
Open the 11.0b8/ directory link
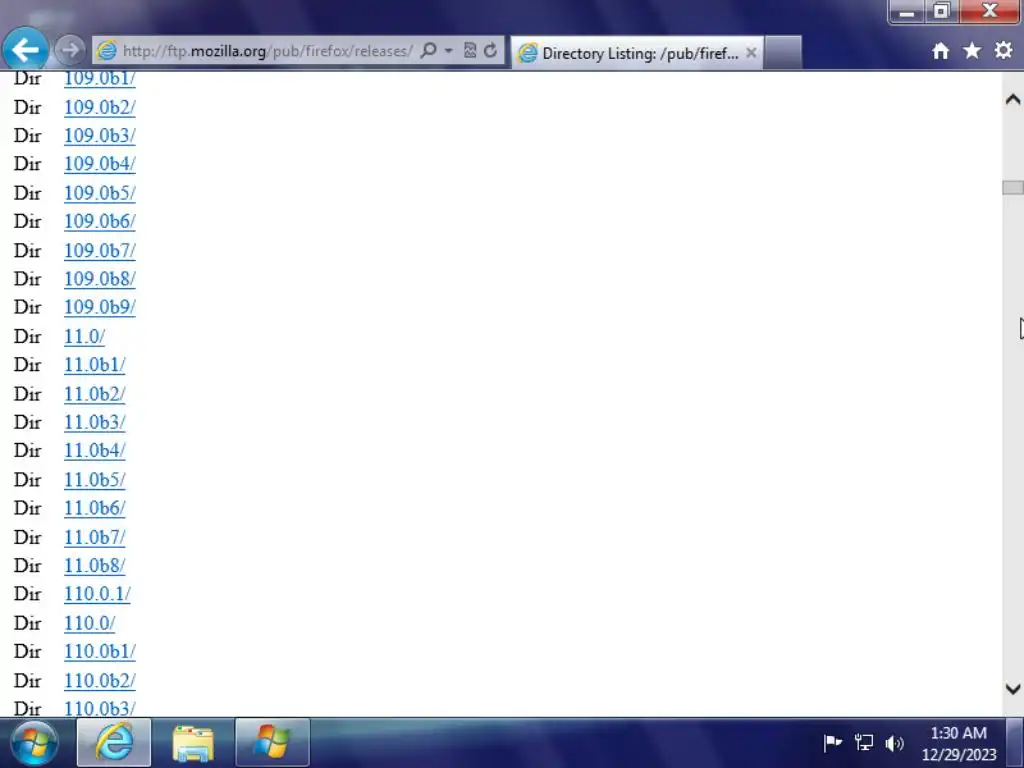[95, 566]
